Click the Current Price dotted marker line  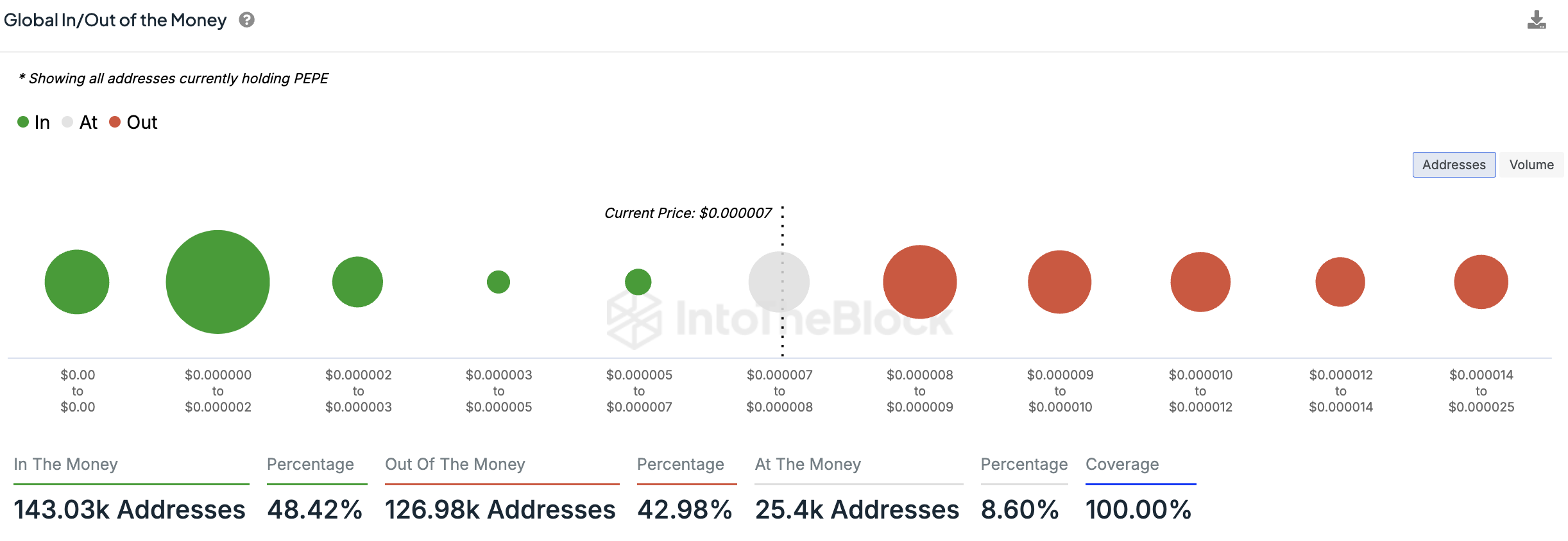point(782,282)
